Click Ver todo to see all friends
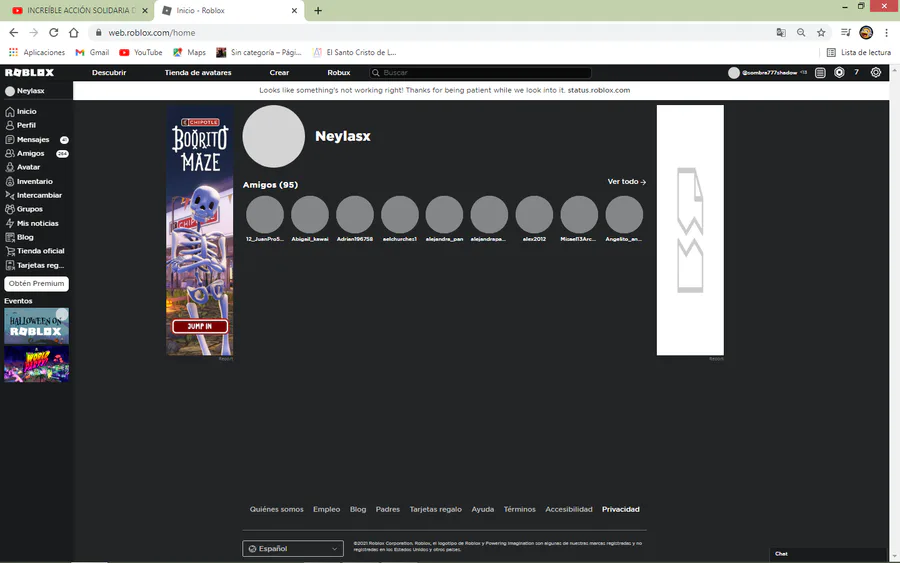The width and height of the screenshot is (900, 563). (x=627, y=181)
